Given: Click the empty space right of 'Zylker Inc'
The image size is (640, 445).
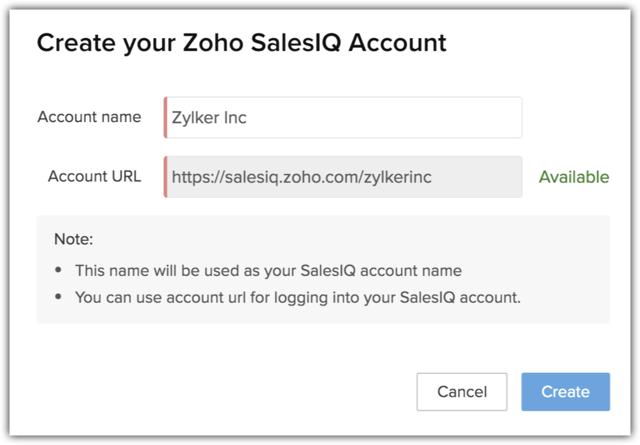Looking at the screenshot, I should [x=400, y=117].
